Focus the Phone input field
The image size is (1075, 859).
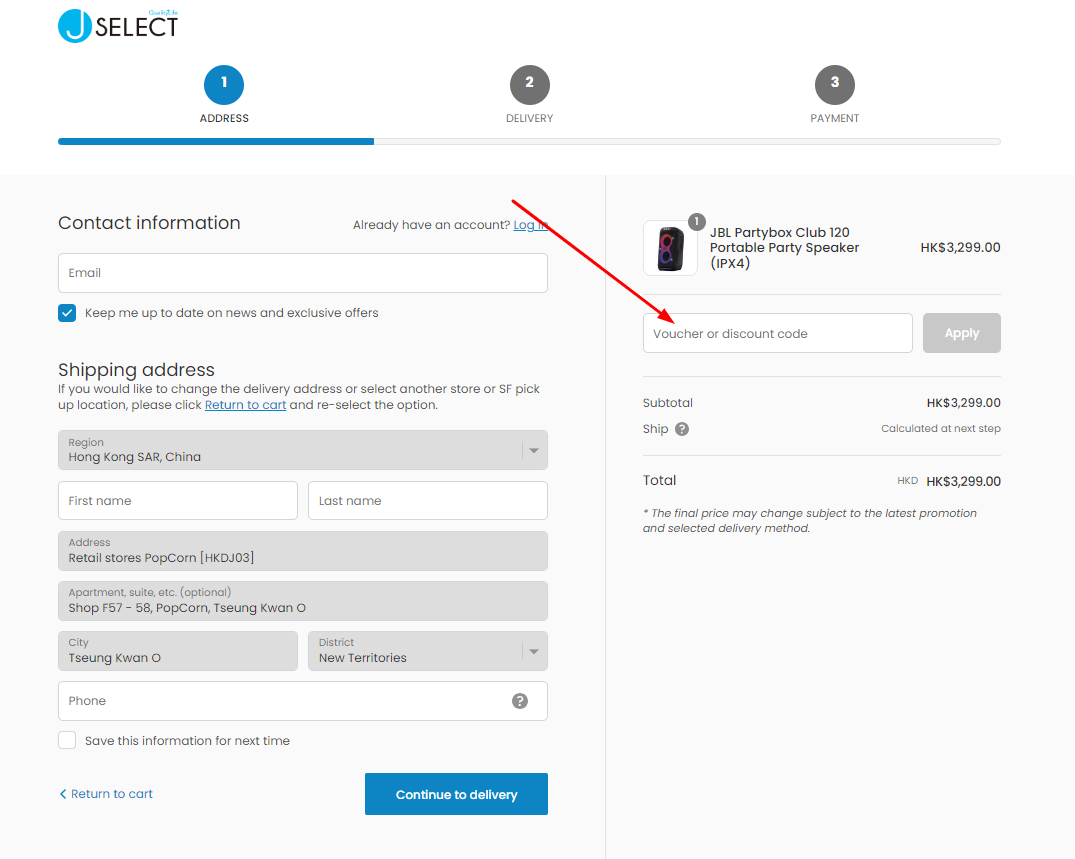tap(302, 701)
